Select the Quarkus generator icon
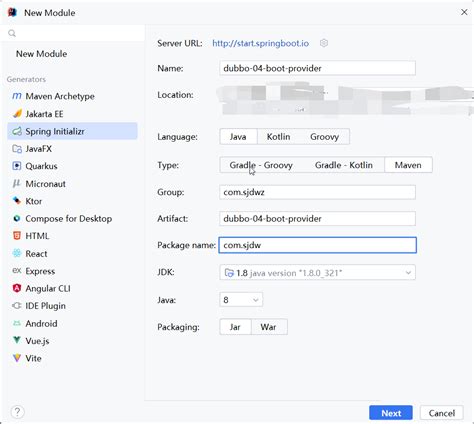Image resolution: width=474 pixels, height=424 pixels. (17, 166)
